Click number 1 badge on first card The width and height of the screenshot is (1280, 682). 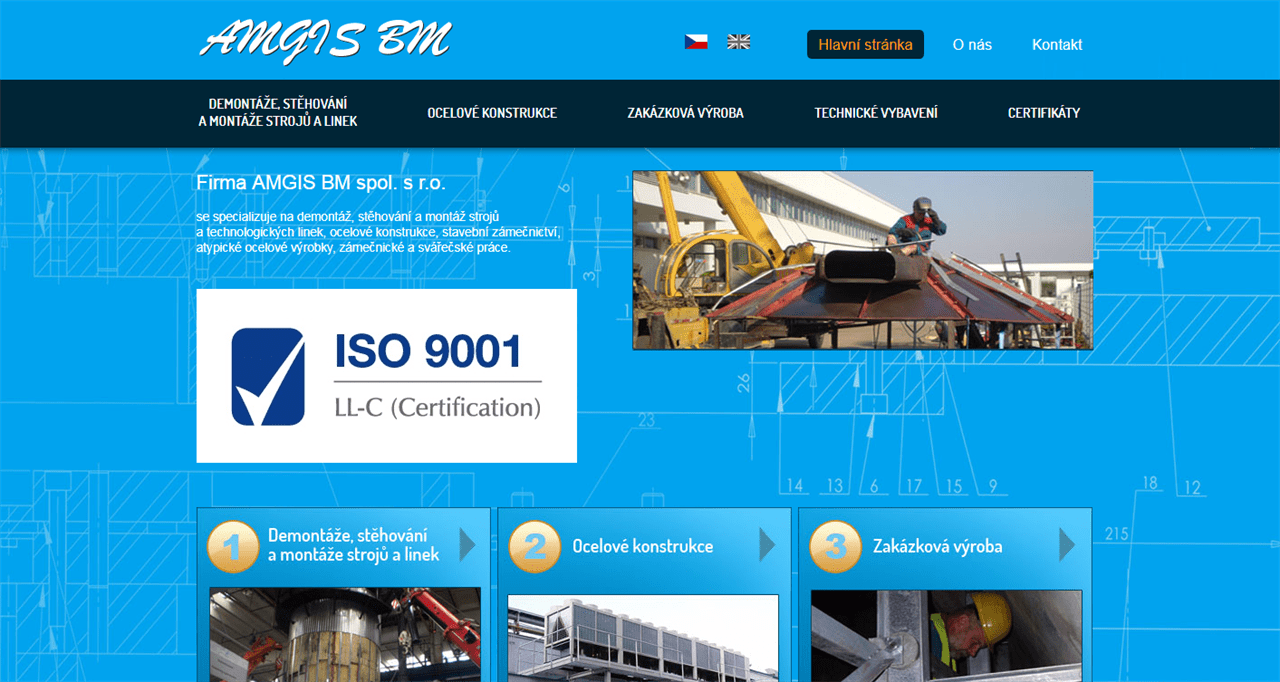[x=233, y=546]
